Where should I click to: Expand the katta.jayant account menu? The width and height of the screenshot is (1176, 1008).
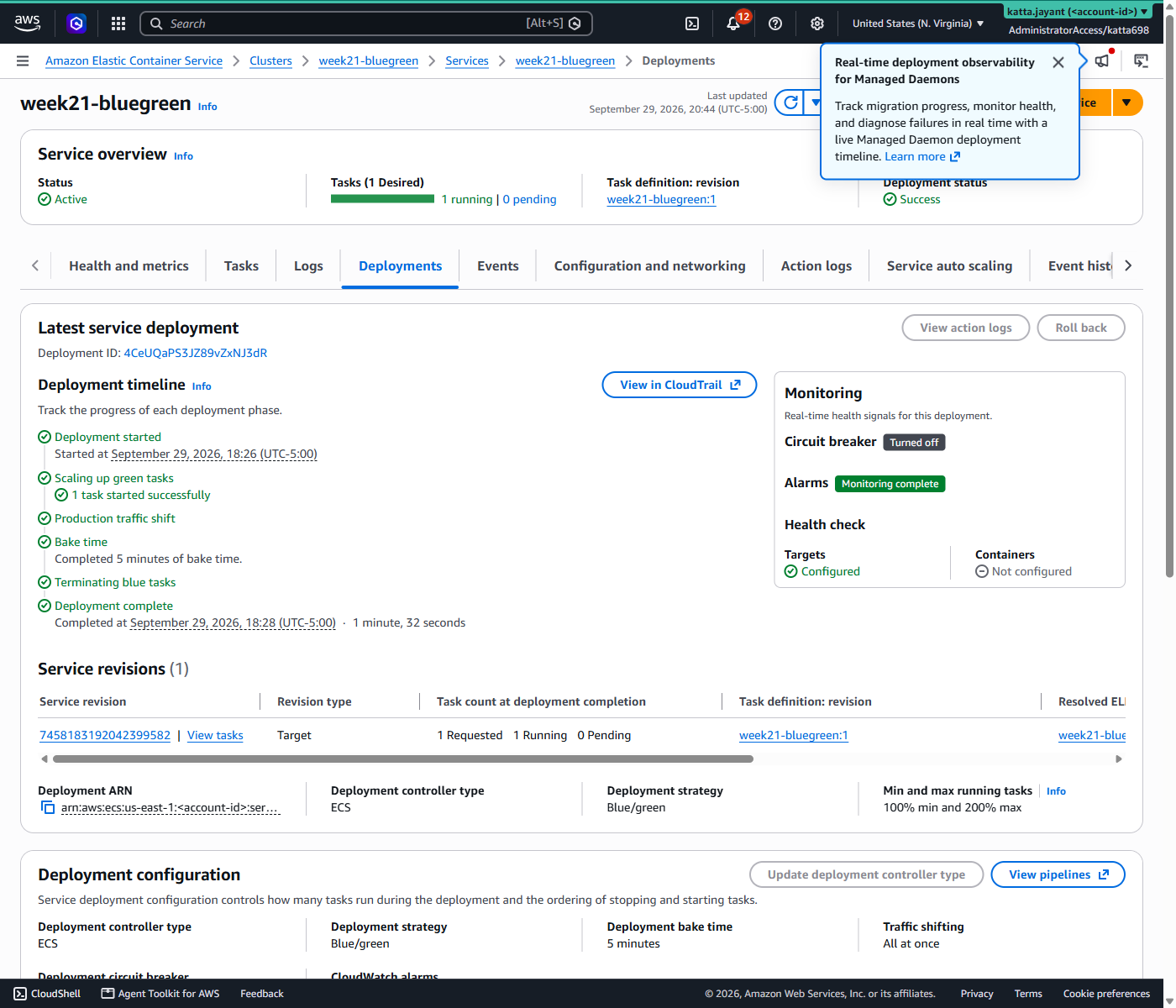[x=1079, y=12]
